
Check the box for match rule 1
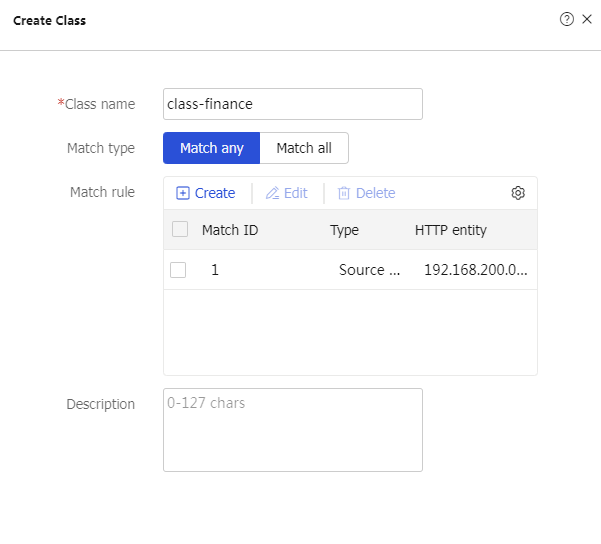178,270
